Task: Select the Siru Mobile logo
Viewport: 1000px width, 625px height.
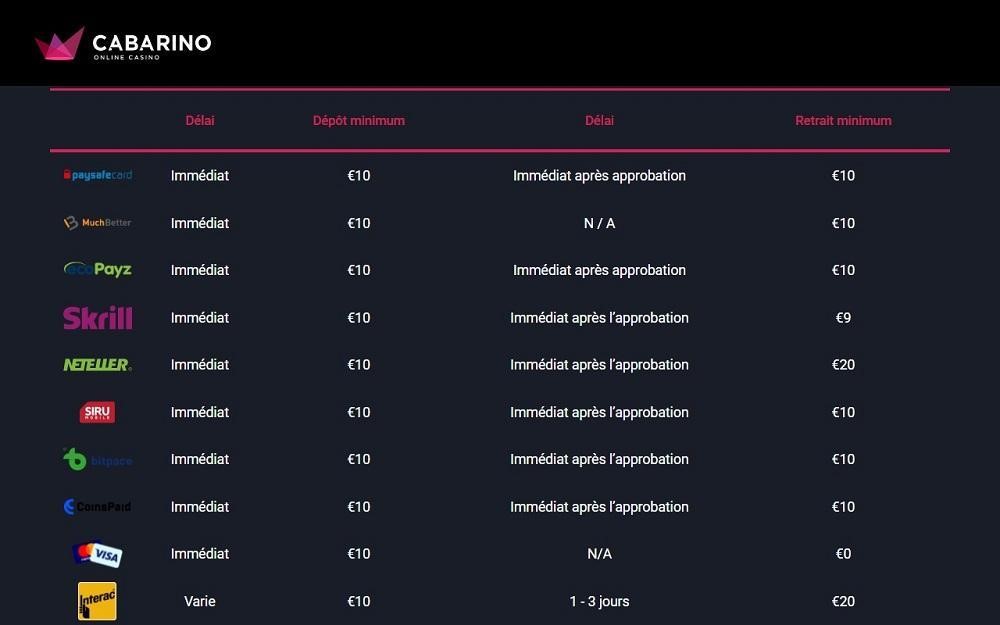Action: click(97, 412)
